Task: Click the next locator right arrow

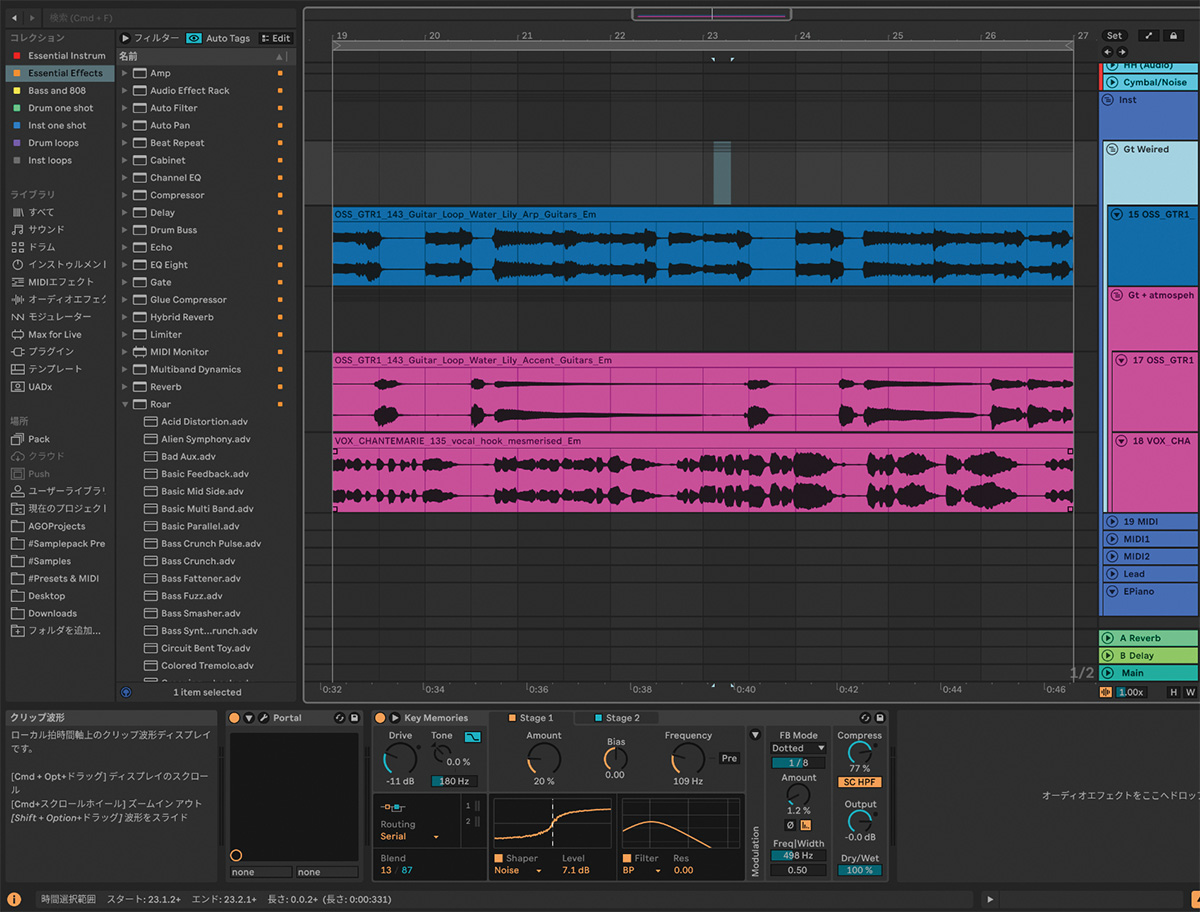Action: pyautogui.click(x=1122, y=52)
